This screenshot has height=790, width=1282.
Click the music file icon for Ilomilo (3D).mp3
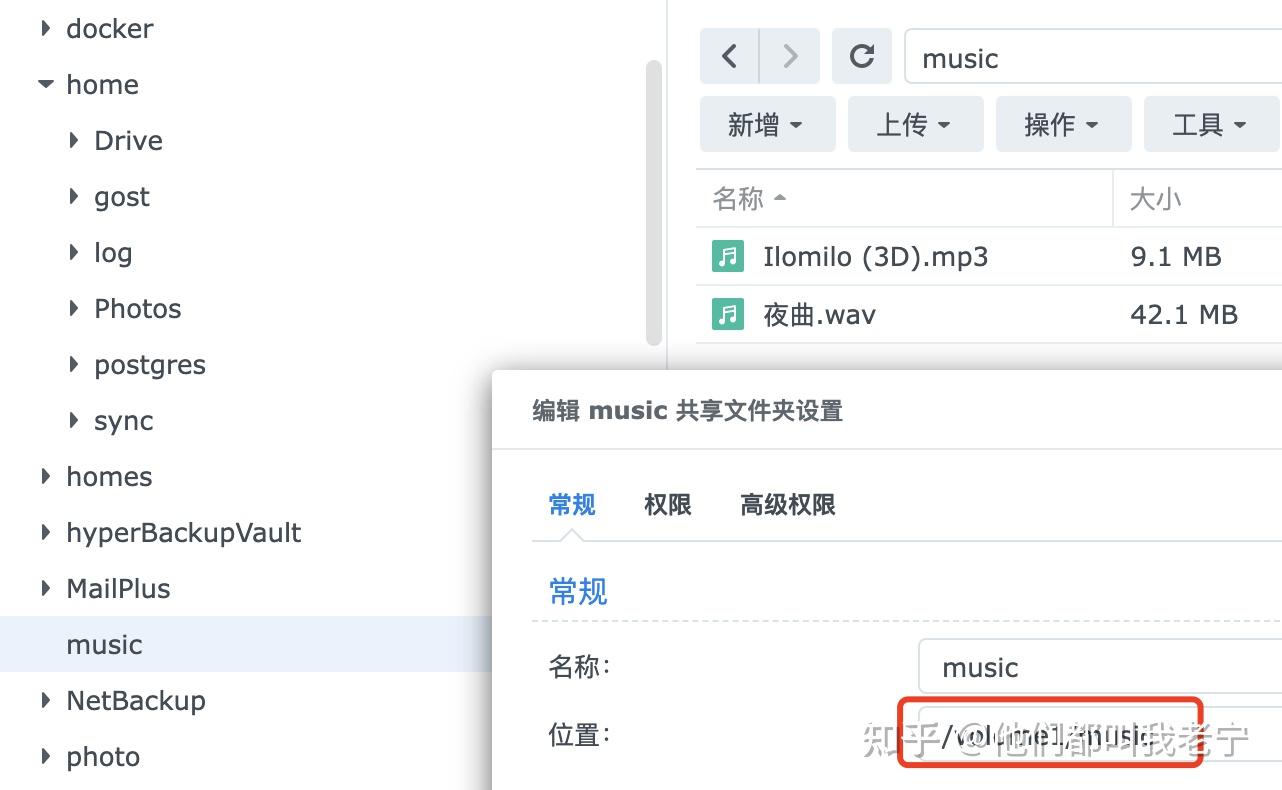click(728, 256)
